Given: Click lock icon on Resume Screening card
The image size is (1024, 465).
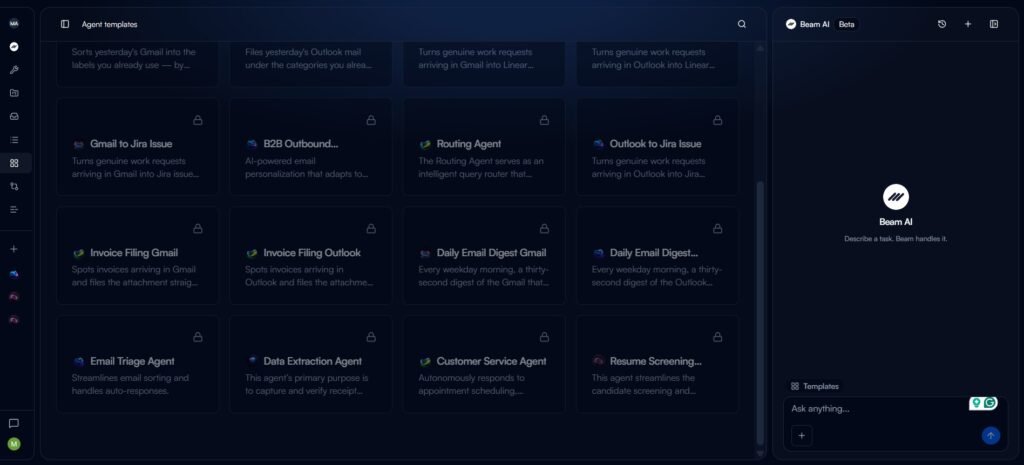Looking at the screenshot, I should 718,337.
